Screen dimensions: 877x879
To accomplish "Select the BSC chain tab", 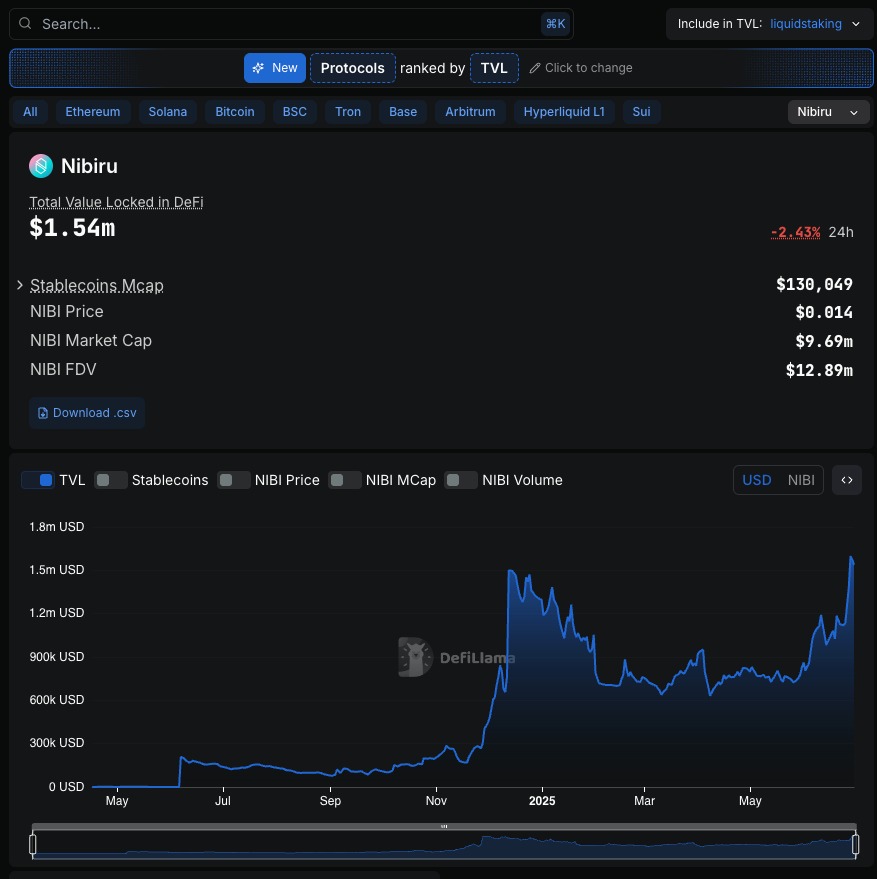I will tap(294, 112).
